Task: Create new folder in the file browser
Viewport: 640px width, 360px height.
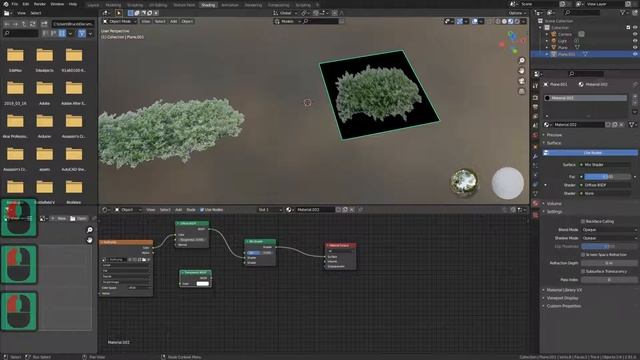Action: [x=44, y=24]
